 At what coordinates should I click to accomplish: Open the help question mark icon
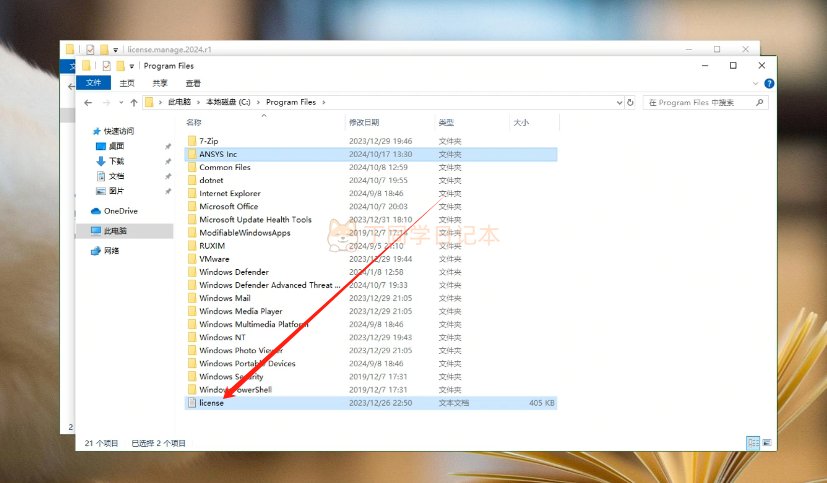(768, 83)
